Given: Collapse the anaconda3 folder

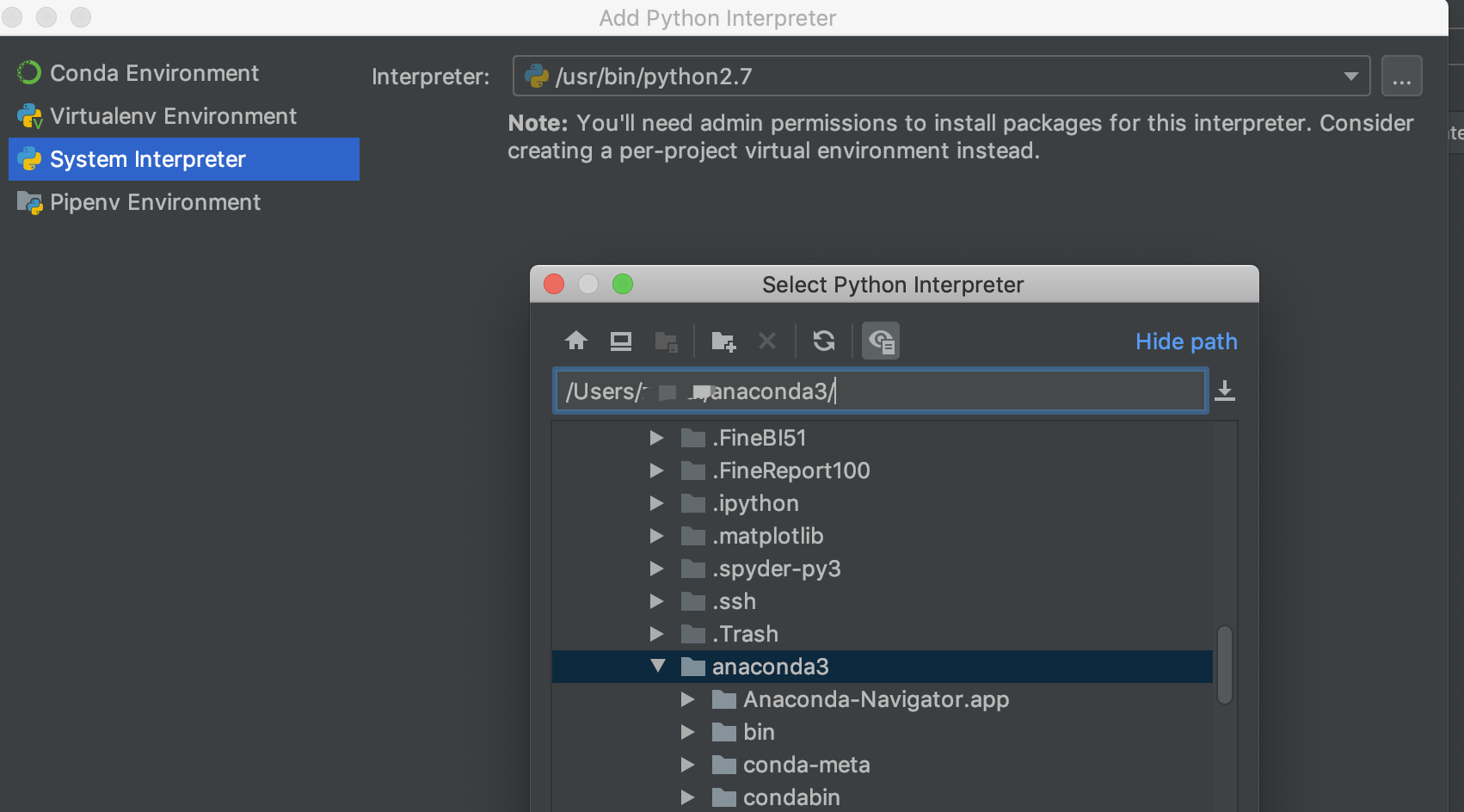Looking at the screenshot, I should click(x=658, y=666).
